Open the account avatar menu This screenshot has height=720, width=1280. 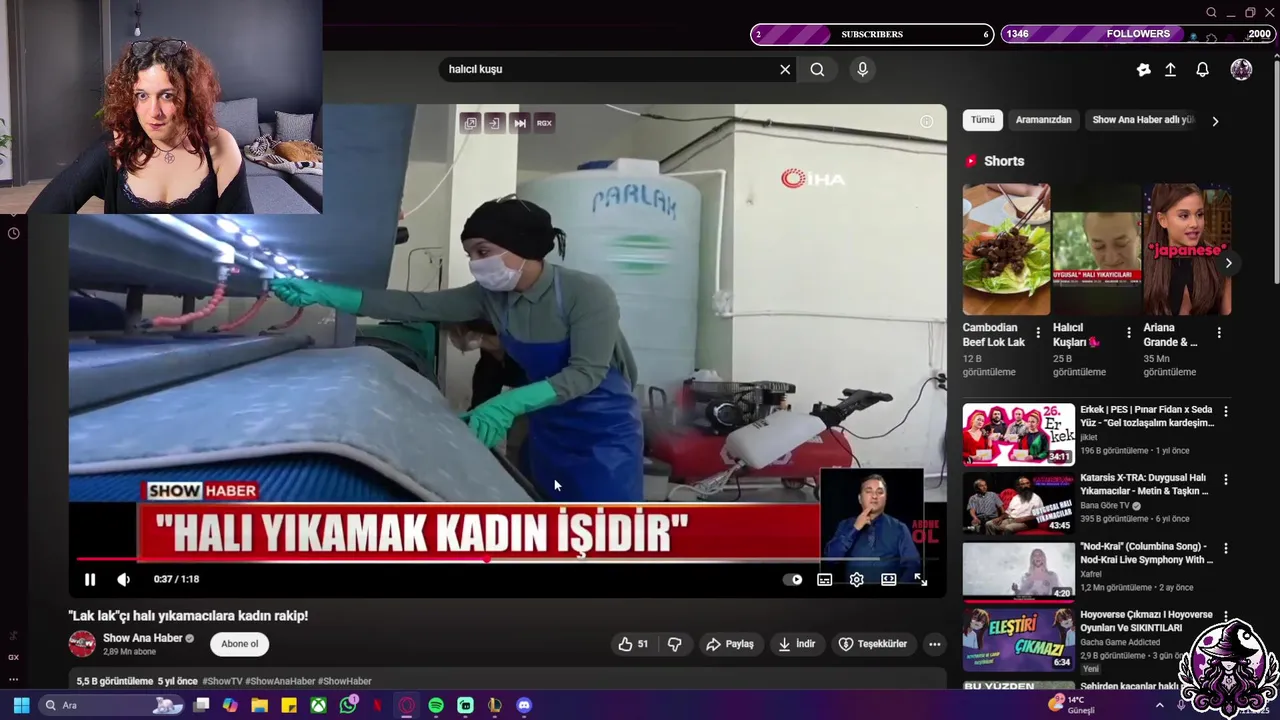click(1241, 69)
